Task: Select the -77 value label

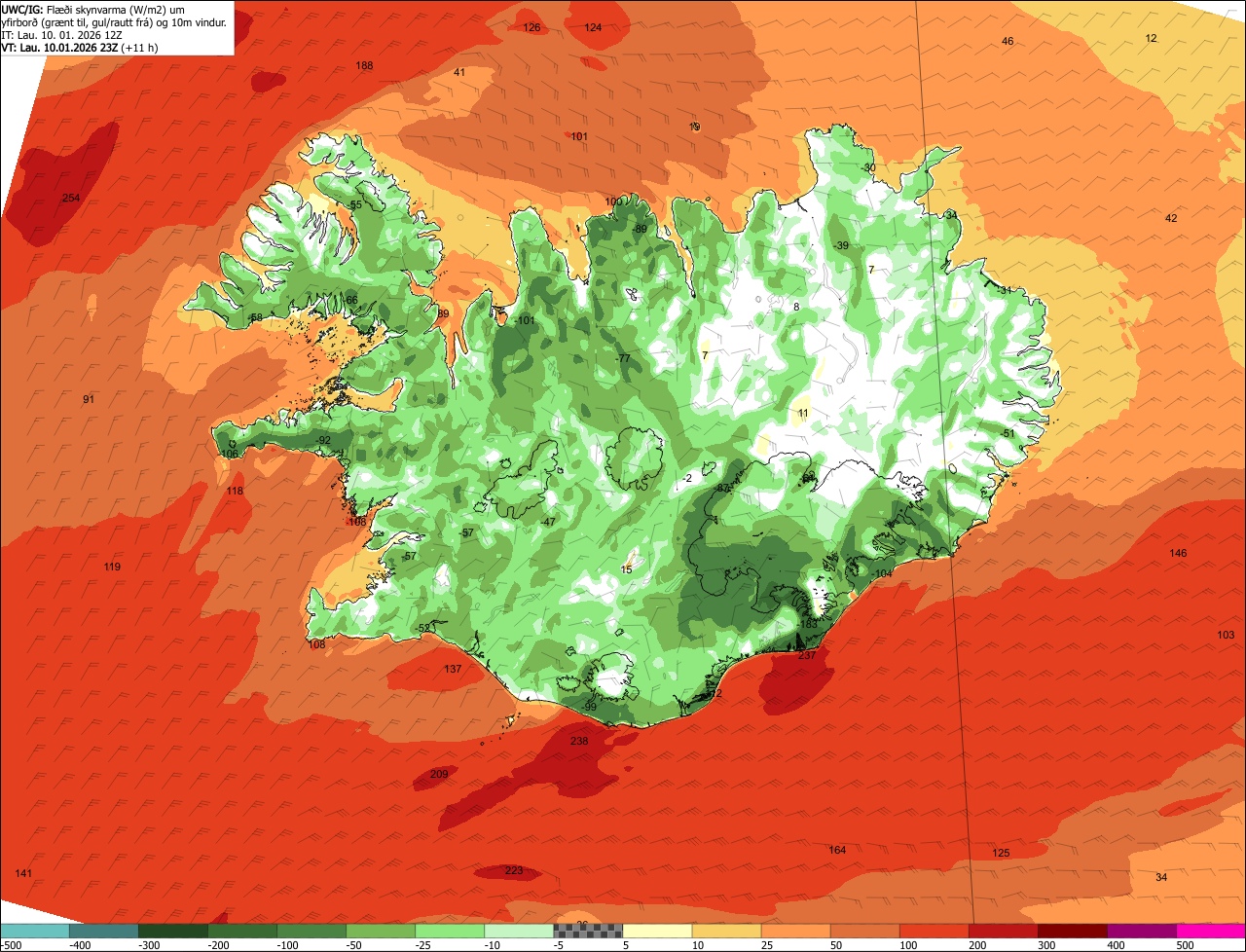Action: [623, 359]
